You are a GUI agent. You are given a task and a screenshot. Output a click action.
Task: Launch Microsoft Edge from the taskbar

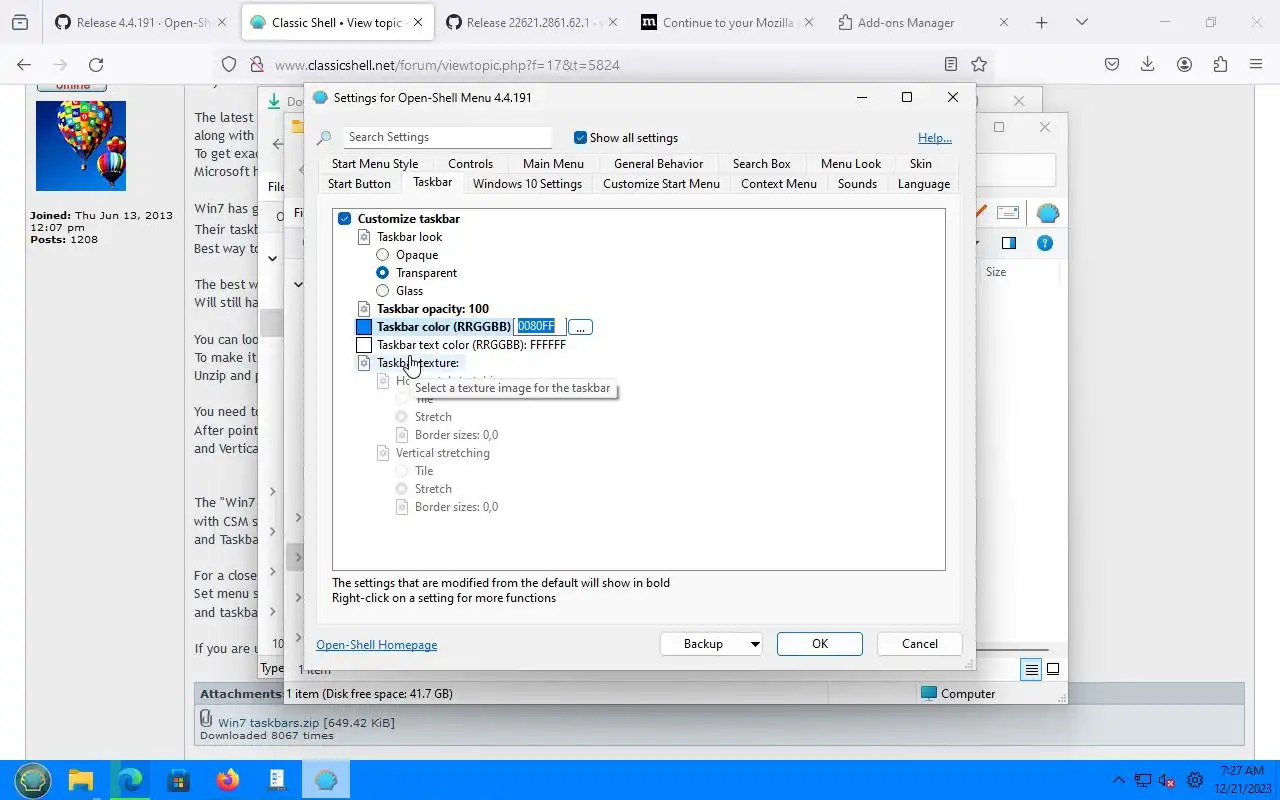pyautogui.click(x=130, y=780)
